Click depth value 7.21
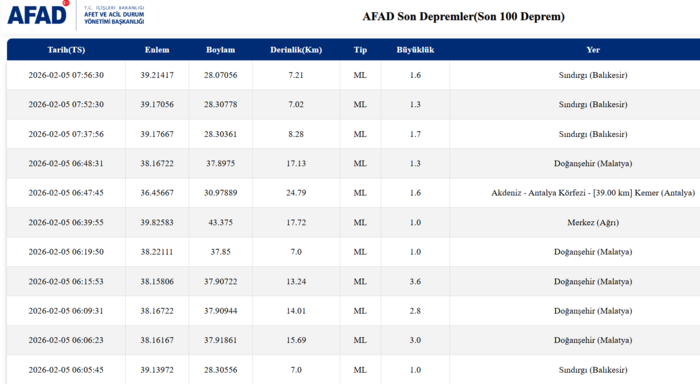700x384 pixels. pyautogui.click(x=296, y=75)
